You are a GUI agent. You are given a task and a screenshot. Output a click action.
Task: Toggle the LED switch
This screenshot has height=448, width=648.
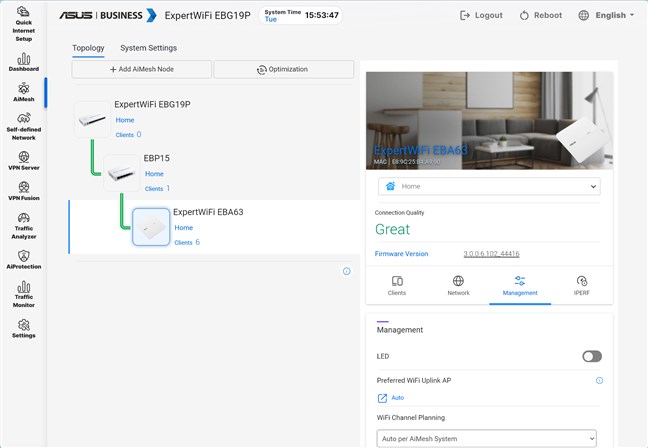(592, 356)
